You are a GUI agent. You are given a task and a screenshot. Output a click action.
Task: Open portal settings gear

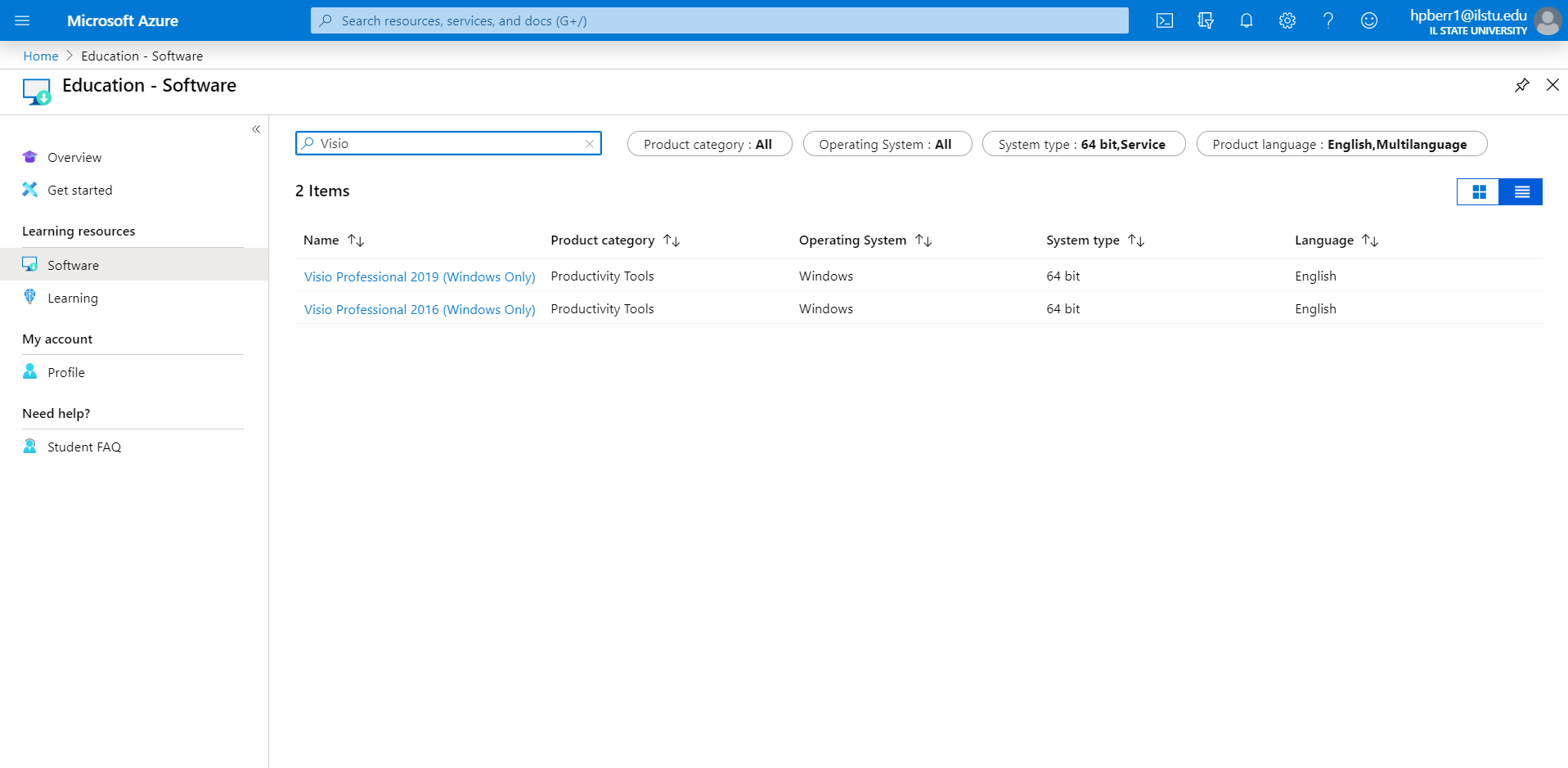(x=1287, y=20)
